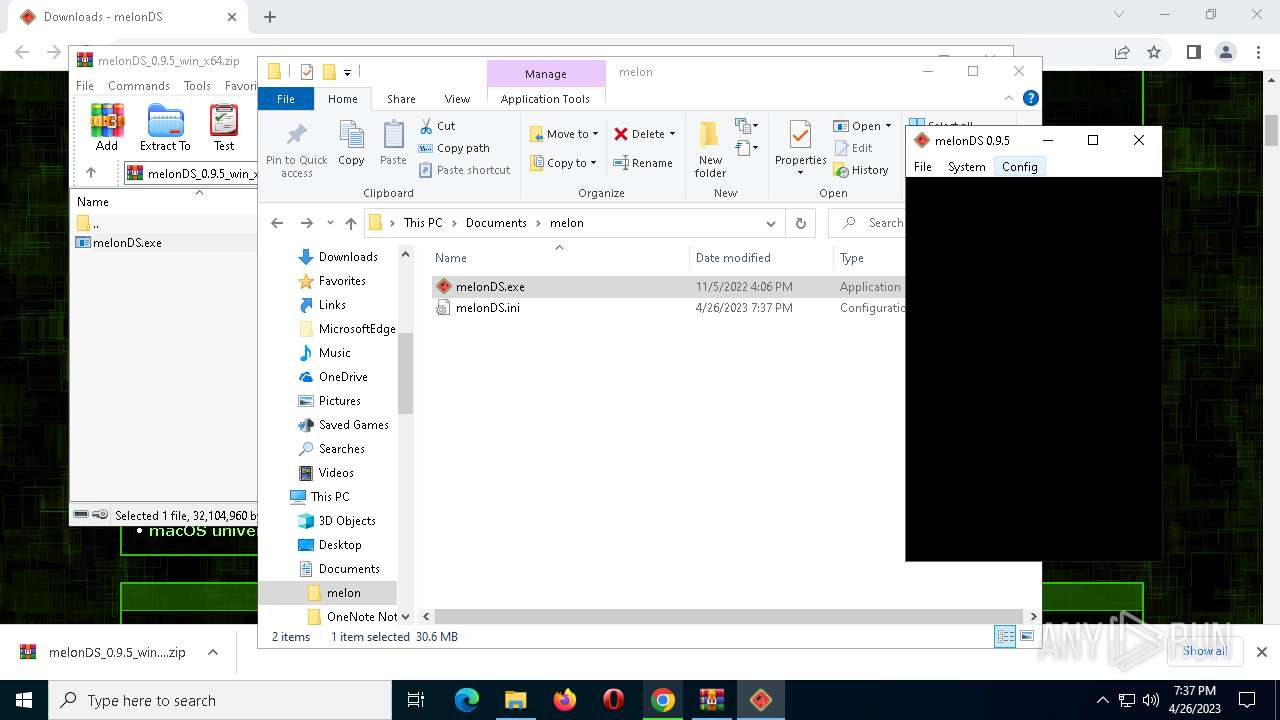Click Cut in the Clipboard group
This screenshot has width=1280, height=720.
pos(437,126)
